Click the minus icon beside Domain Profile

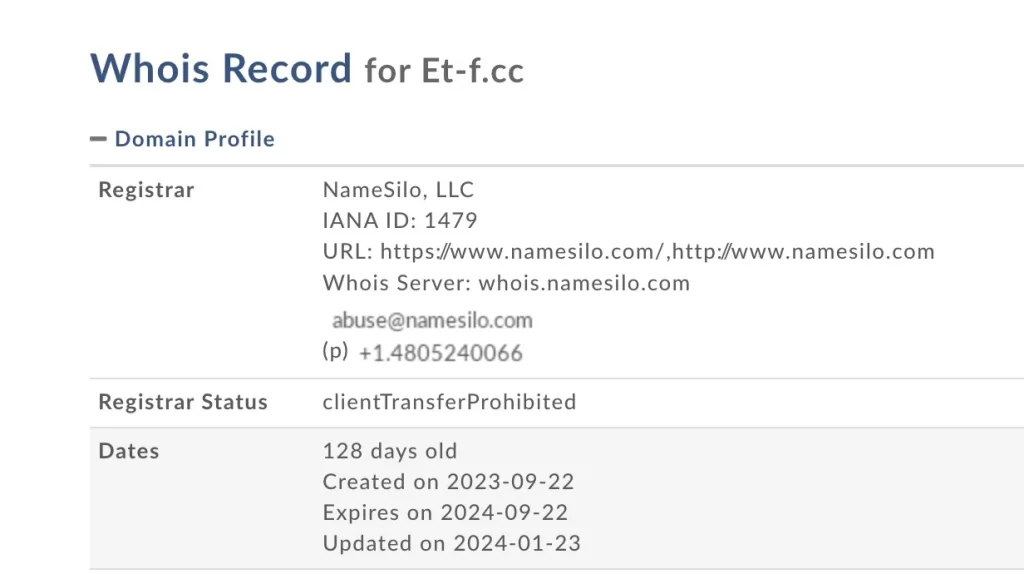tap(98, 139)
